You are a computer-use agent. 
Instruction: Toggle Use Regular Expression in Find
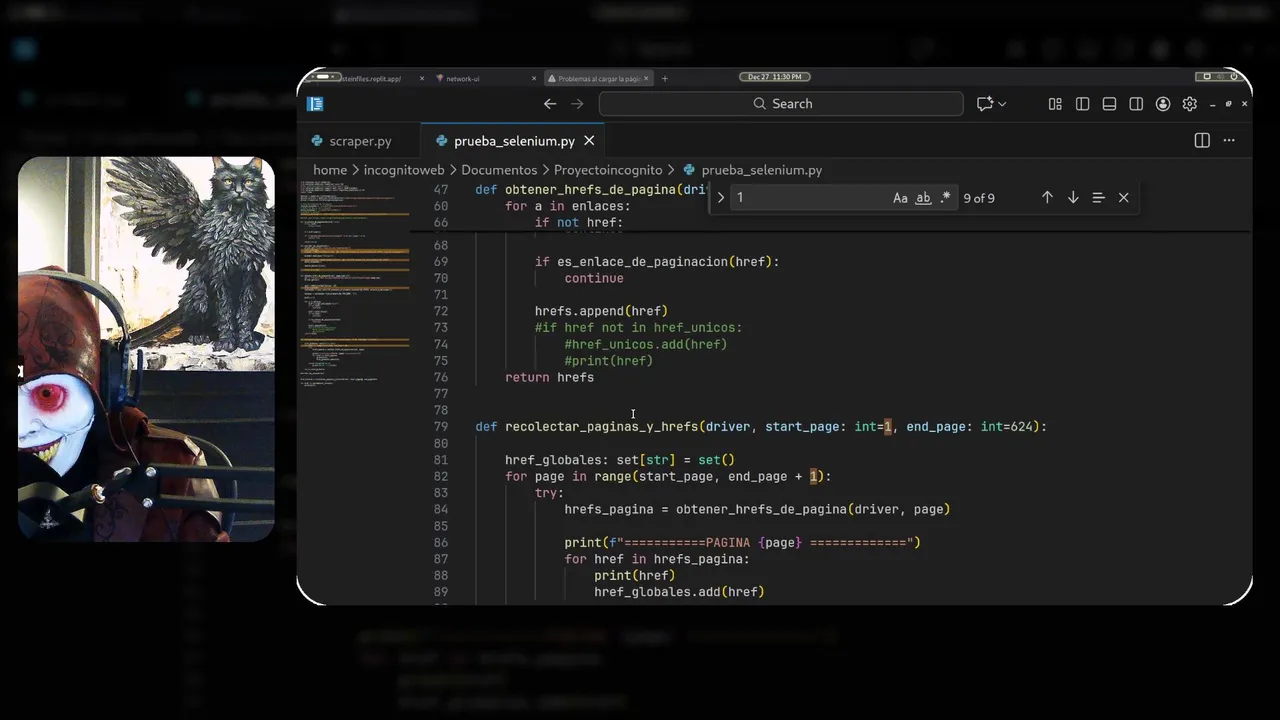[945, 198]
